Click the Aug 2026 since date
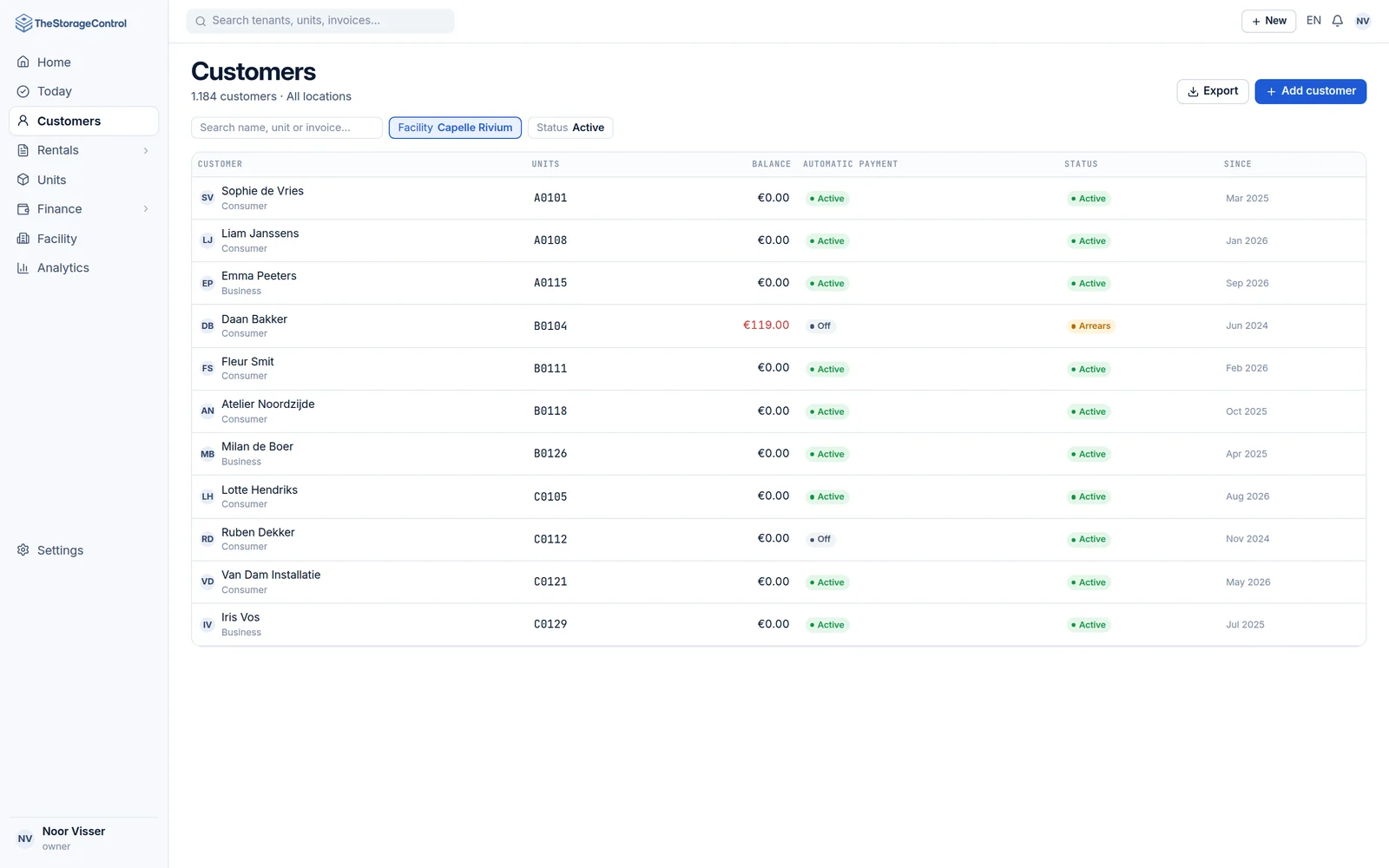 coord(1247,496)
